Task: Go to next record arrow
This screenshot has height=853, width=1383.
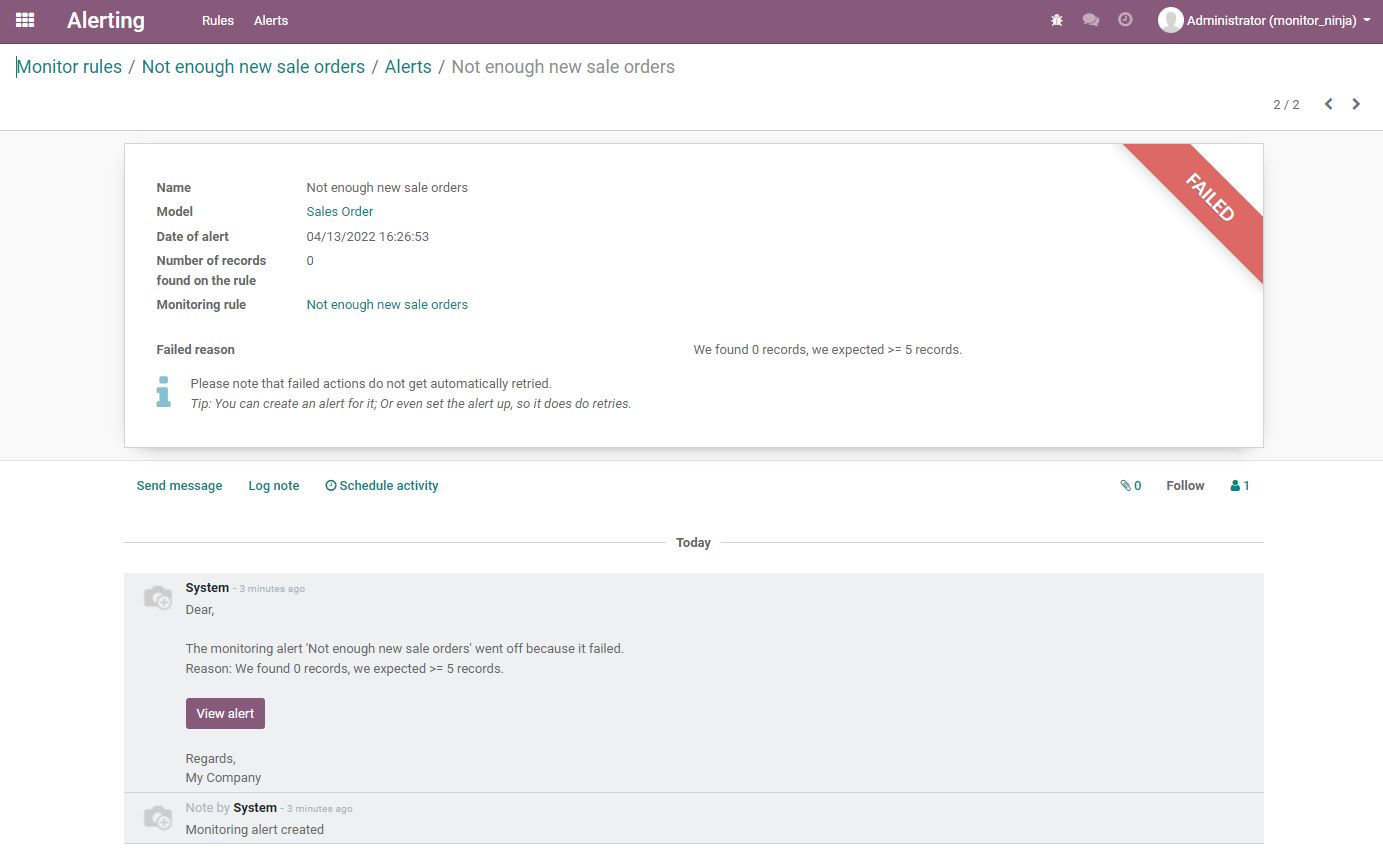Action: pos(1356,104)
